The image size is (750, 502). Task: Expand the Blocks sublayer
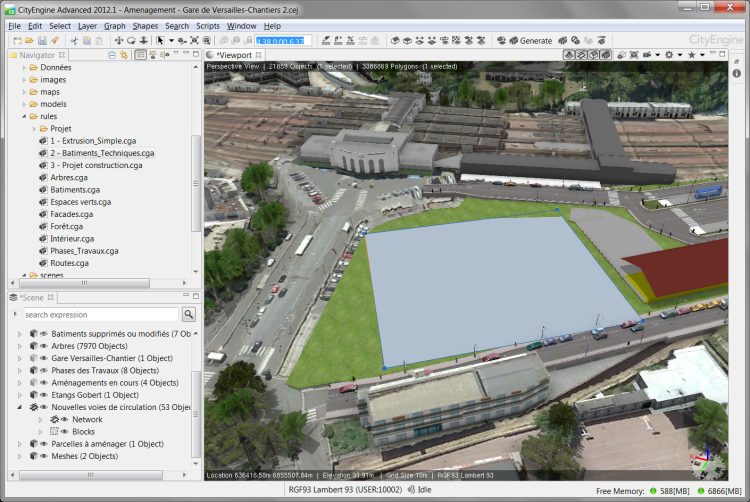40,432
